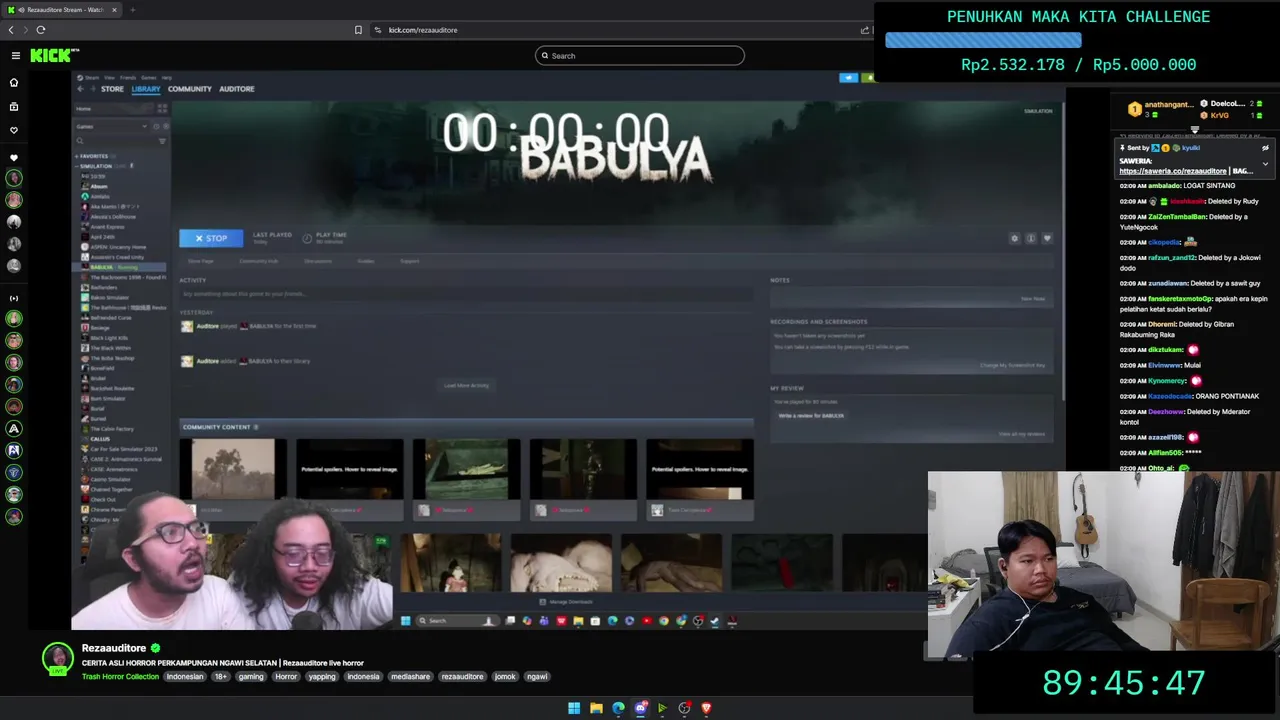1280x720 pixels.
Task: Open Following heart outline icon in sidebar
Action: tap(14, 130)
